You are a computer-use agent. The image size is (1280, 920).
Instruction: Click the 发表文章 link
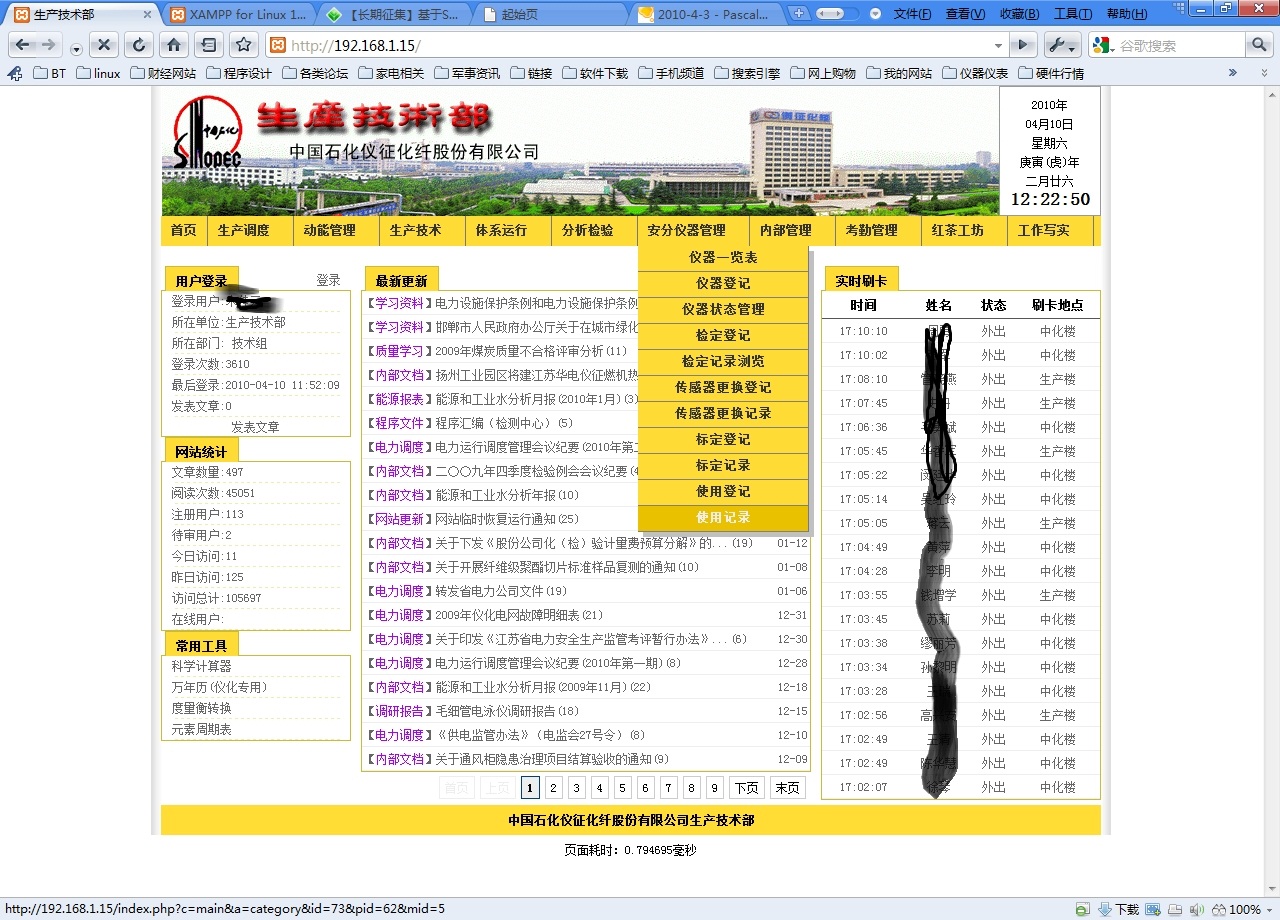(255, 427)
